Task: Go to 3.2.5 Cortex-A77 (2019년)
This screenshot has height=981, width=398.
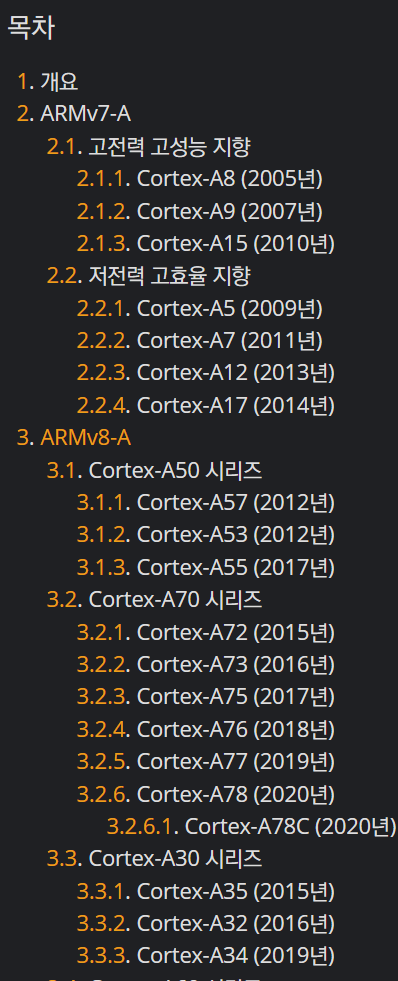Action: point(206,762)
